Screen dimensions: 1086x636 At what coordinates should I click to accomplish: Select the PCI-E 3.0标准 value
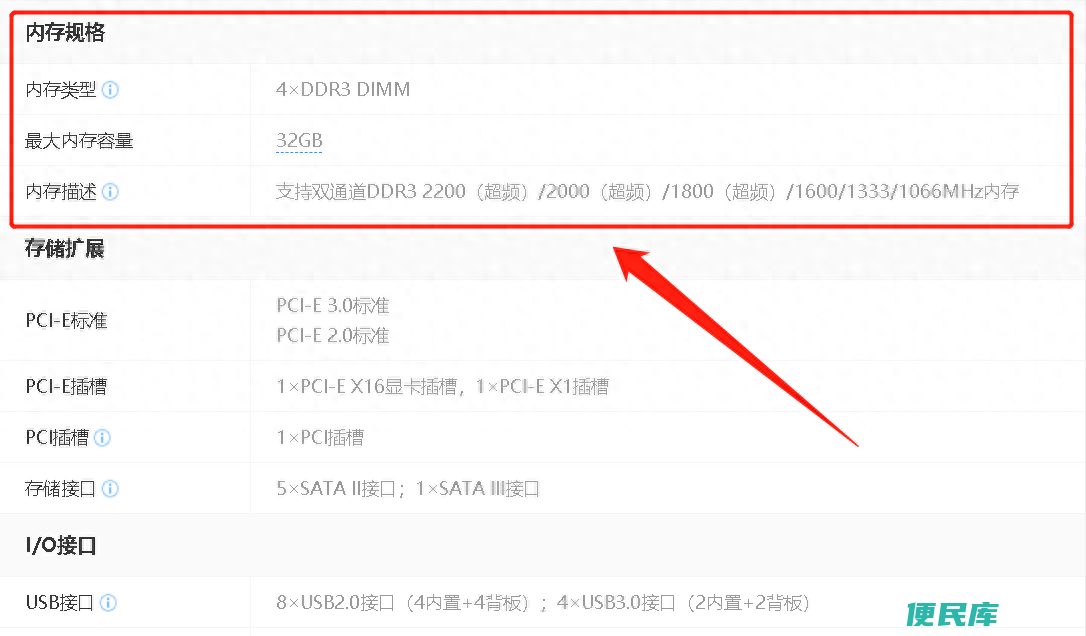tap(333, 306)
